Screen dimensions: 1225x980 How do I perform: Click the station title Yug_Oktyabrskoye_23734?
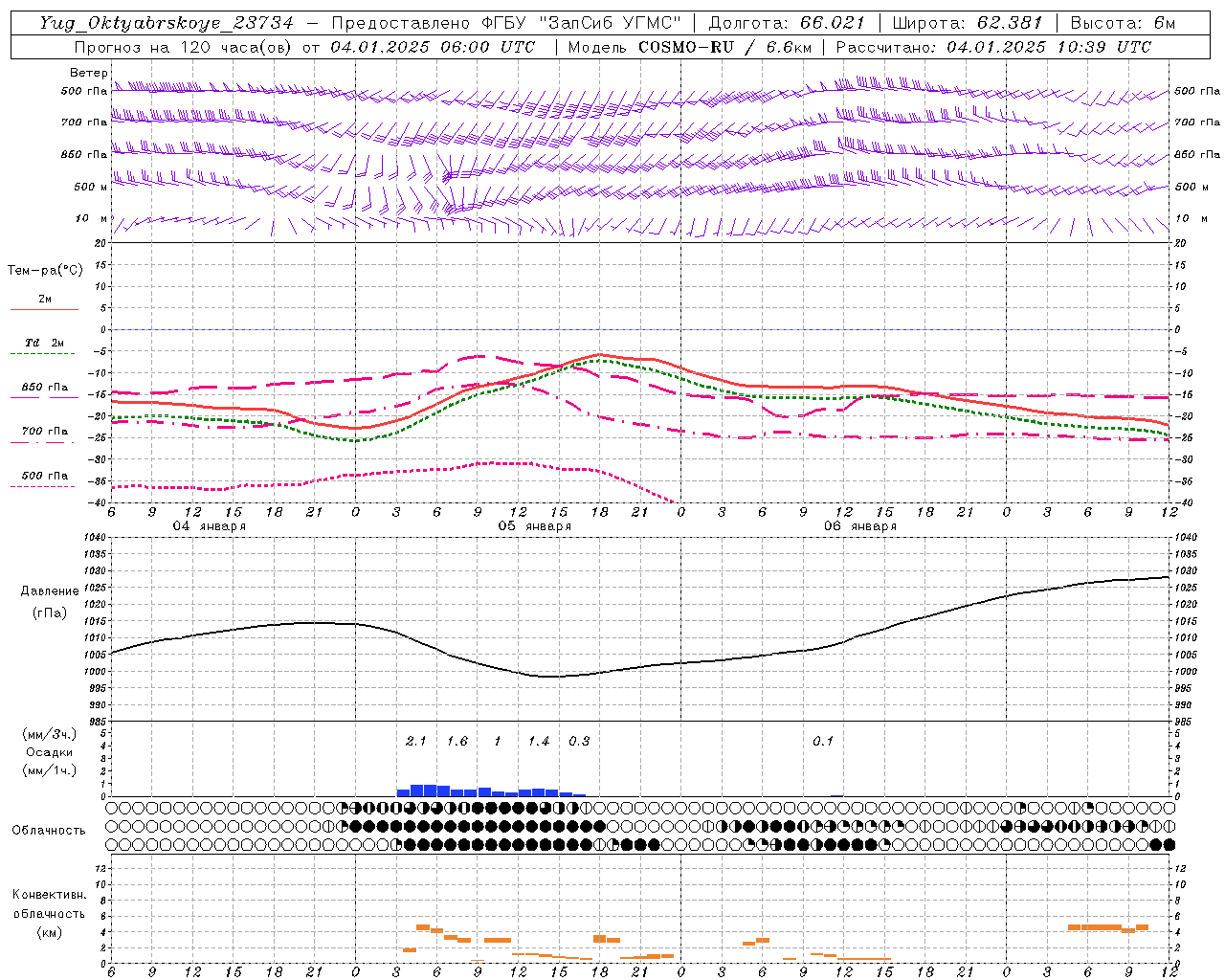[167, 23]
